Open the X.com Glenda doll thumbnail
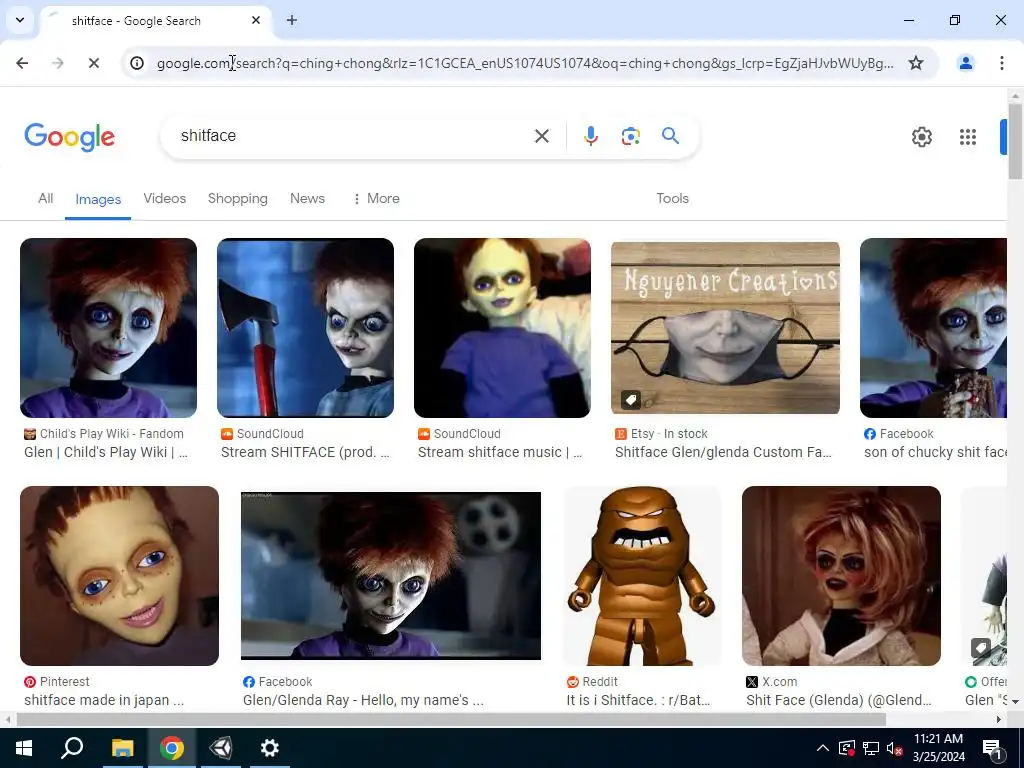 [841, 576]
